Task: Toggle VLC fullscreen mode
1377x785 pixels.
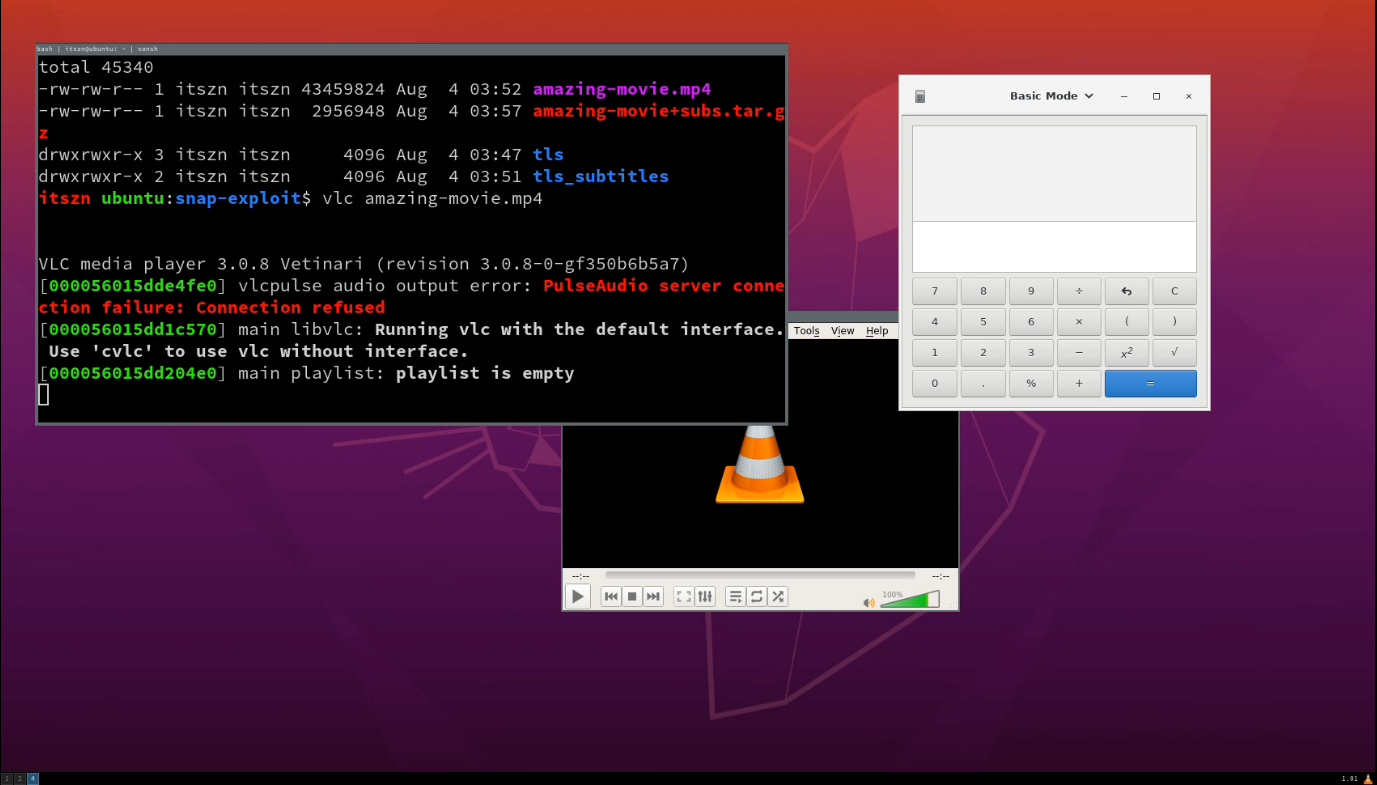Action: click(x=684, y=597)
